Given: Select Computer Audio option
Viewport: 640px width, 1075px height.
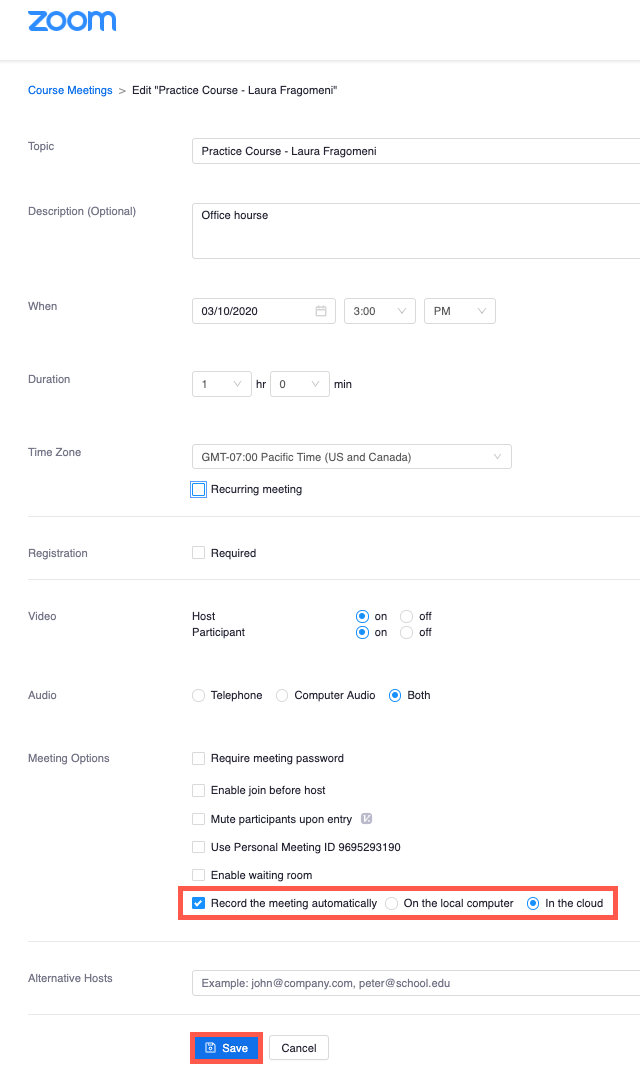Looking at the screenshot, I should pos(282,695).
